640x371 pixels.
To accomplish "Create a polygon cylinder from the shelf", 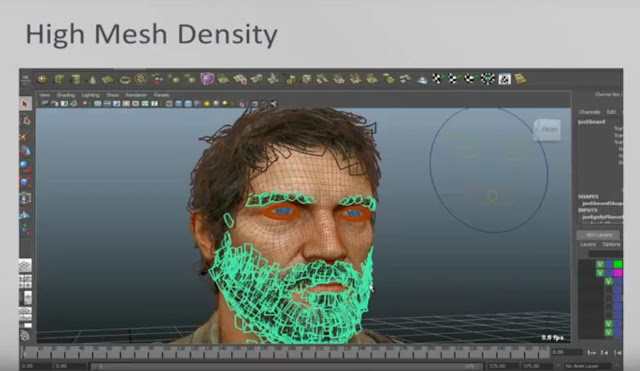I will click(76, 79).
